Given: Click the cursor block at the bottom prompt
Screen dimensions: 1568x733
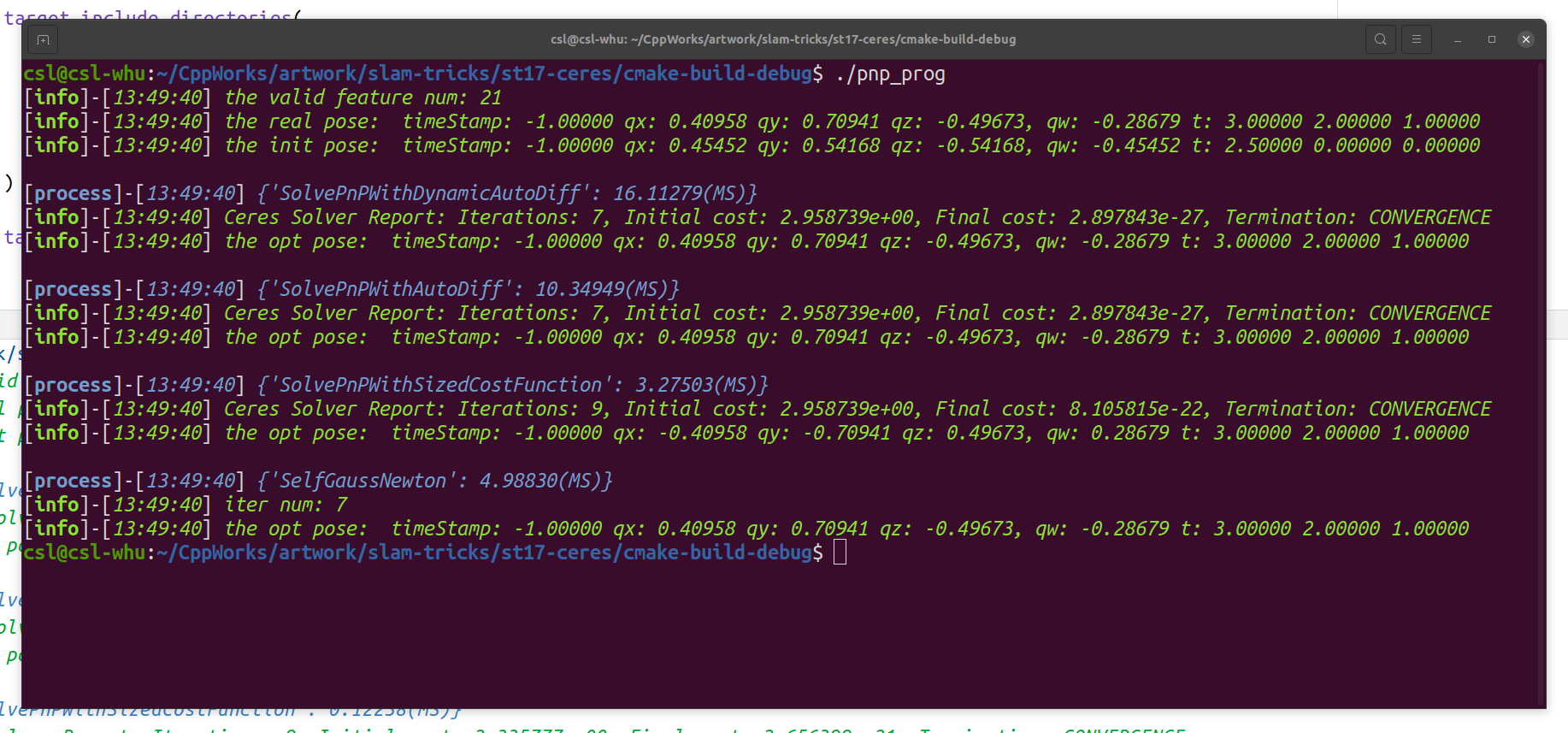Looking at the screenshot, I should (x=840, y=553).
